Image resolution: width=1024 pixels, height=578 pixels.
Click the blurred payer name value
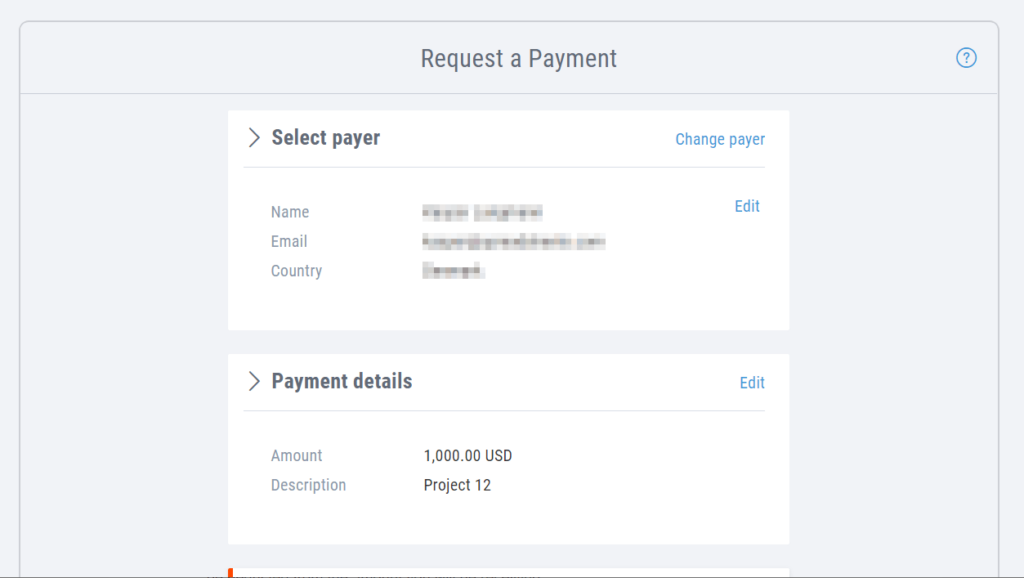click(482, 212)
